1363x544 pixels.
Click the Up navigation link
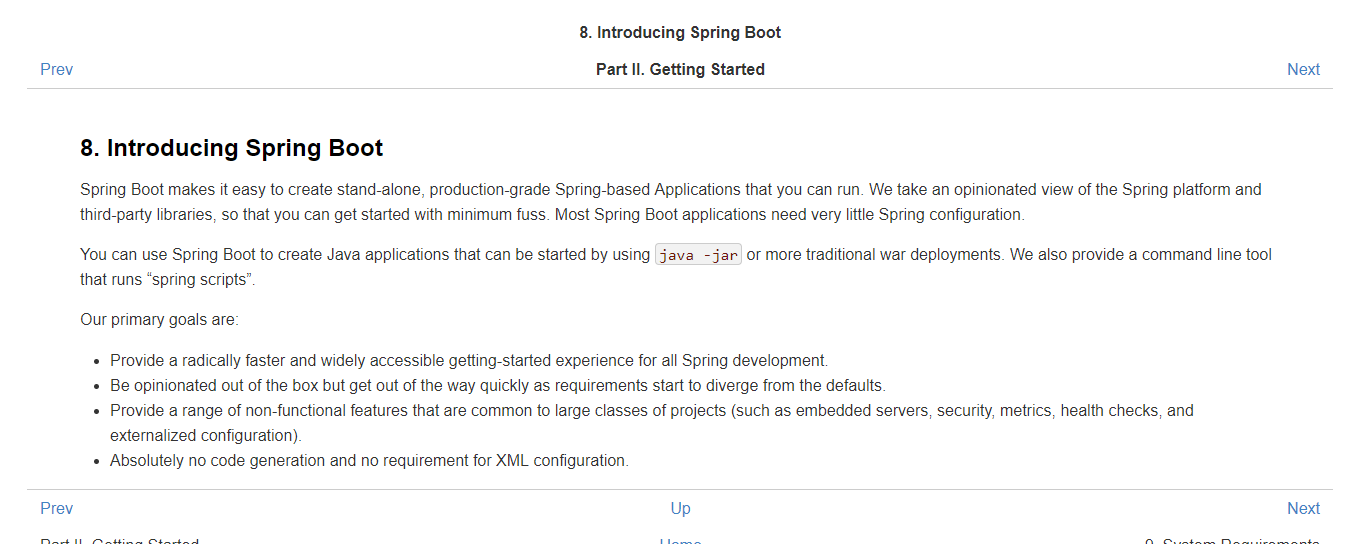coord(680,508)
